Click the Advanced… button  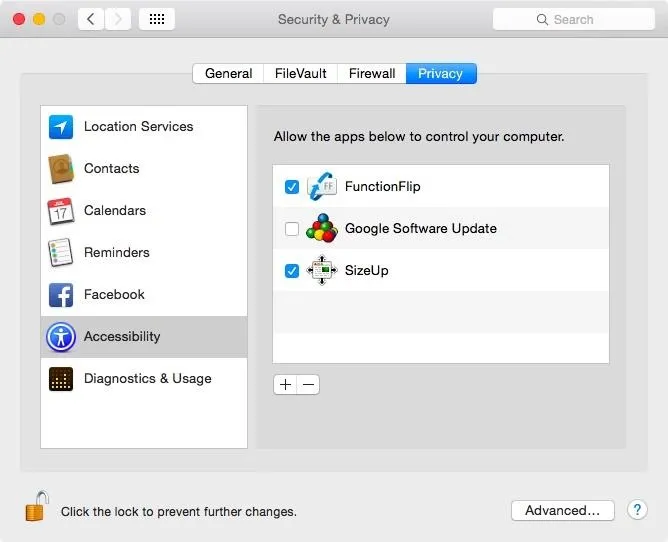click(563, 510)
